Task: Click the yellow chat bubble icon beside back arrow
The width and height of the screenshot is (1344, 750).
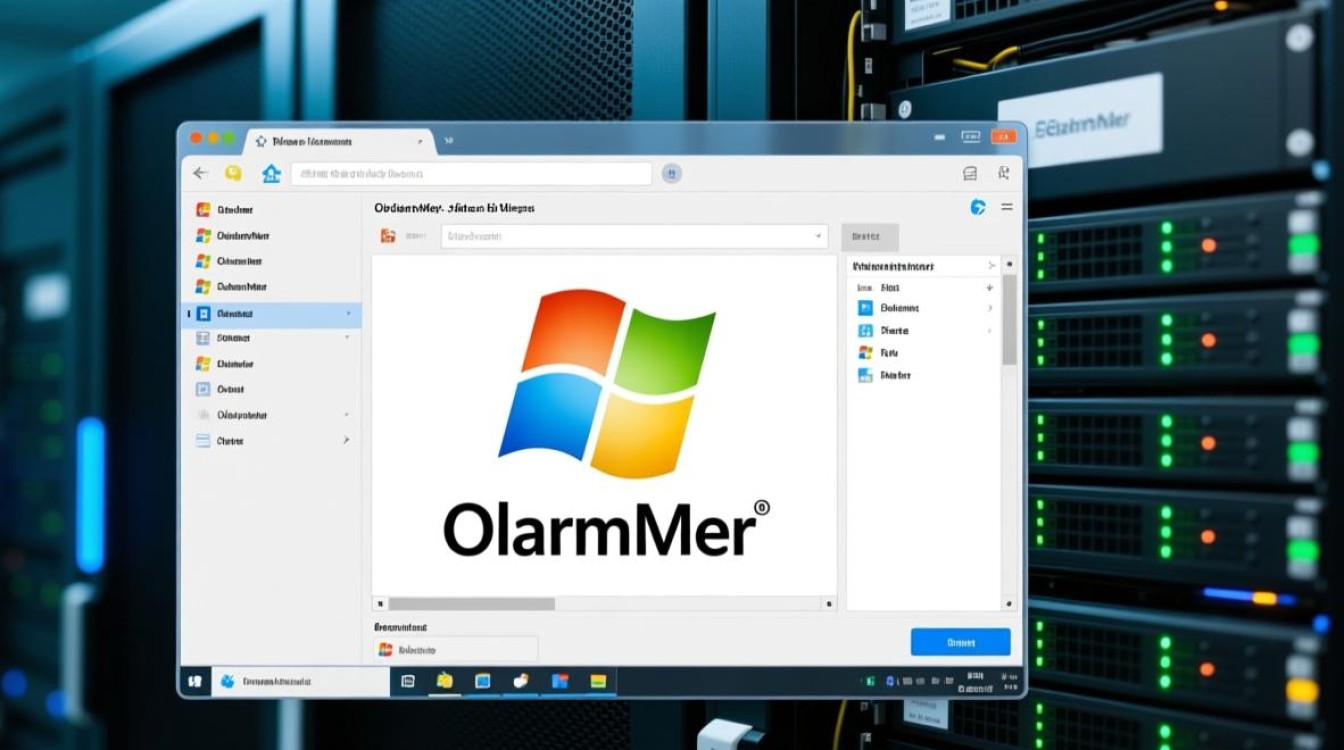Action: tap(234, 173)
